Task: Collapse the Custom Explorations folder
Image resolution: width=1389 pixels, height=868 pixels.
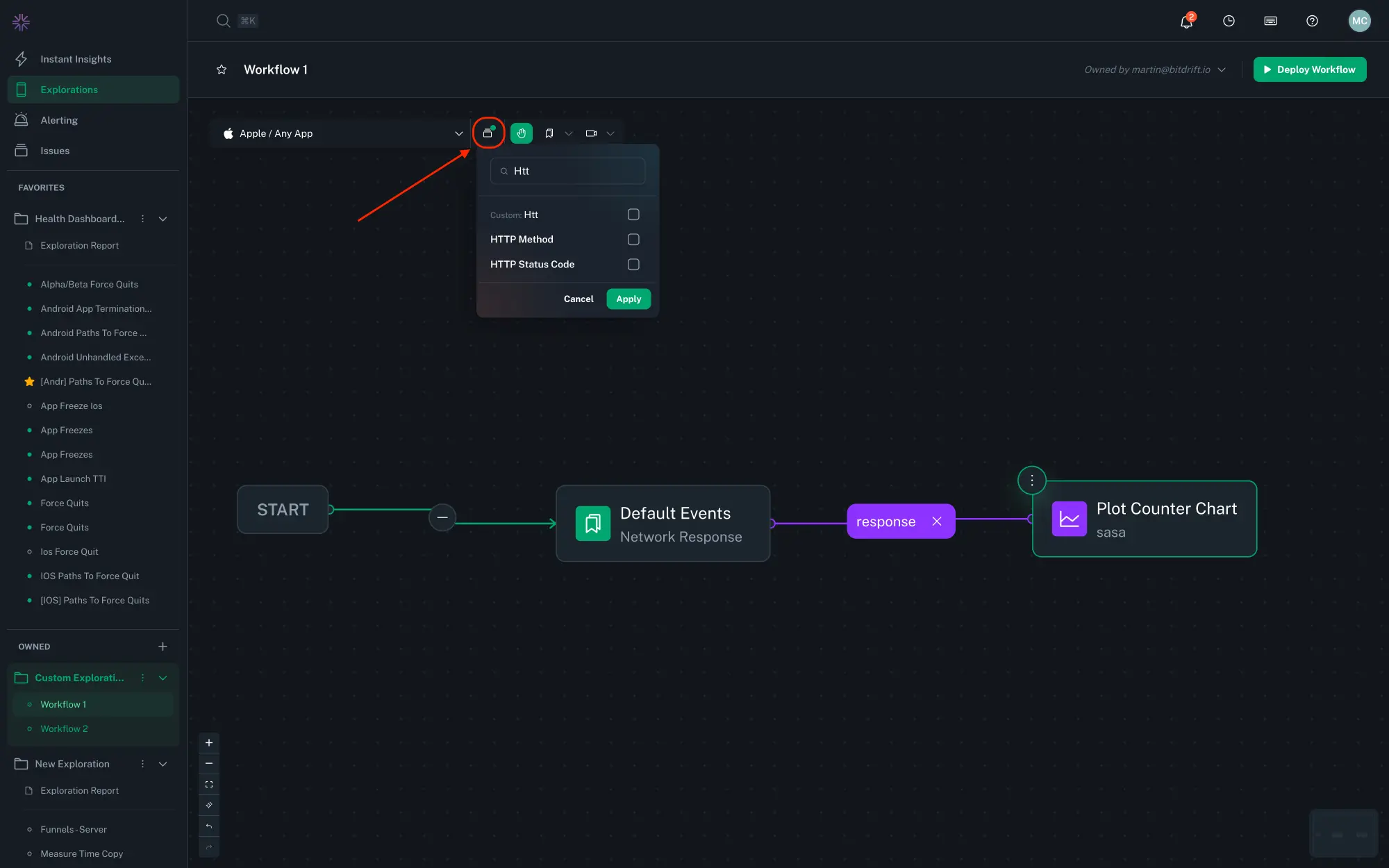Action: pos(163,677)
